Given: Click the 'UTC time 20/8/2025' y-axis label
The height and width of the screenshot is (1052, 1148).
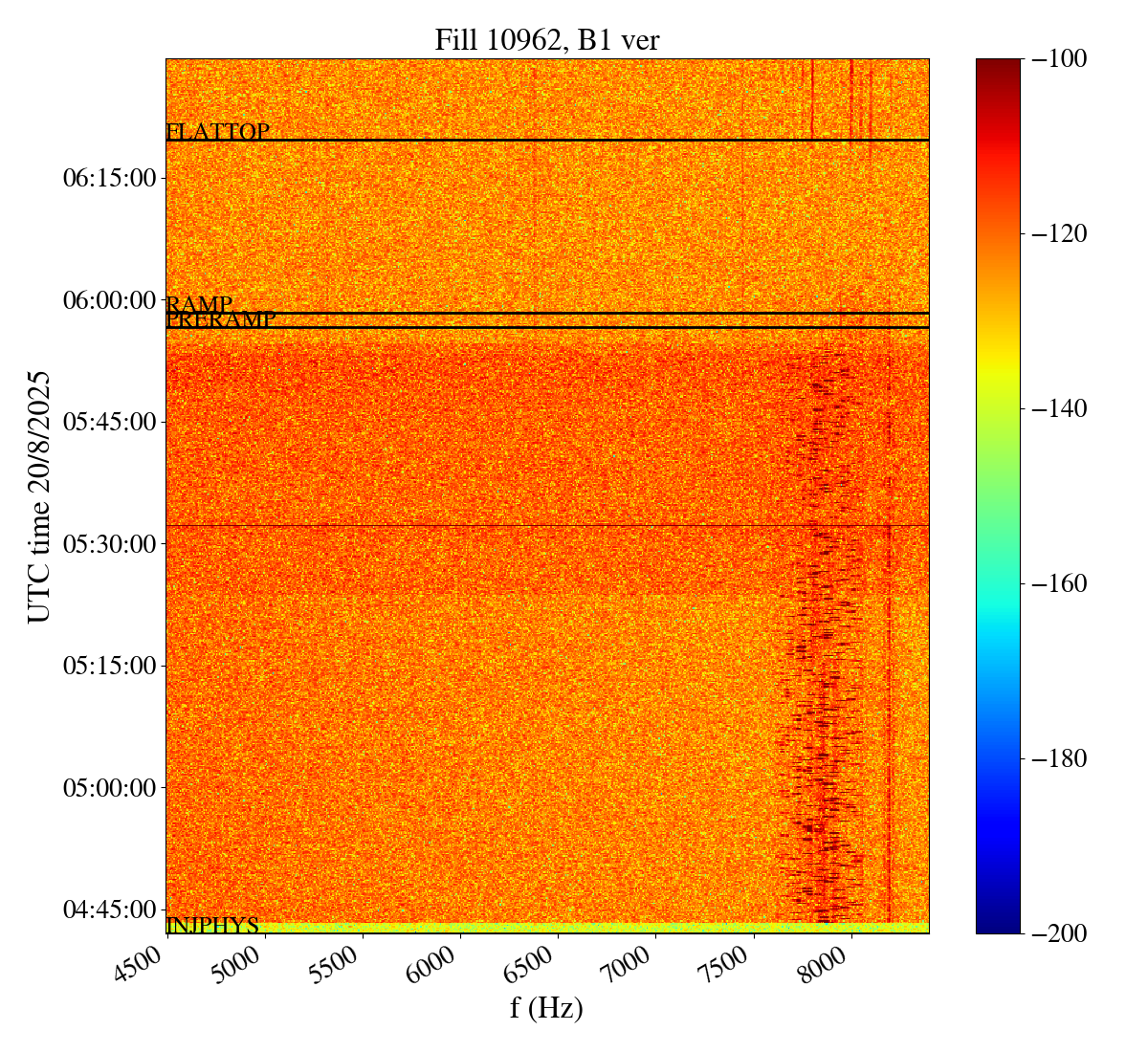Looking at the screenshot, I should click(39, 496).
